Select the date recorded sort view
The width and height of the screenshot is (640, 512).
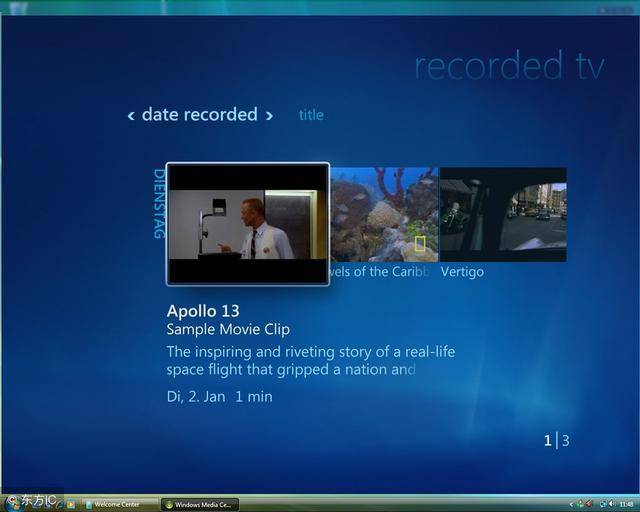tap(200, 115)
